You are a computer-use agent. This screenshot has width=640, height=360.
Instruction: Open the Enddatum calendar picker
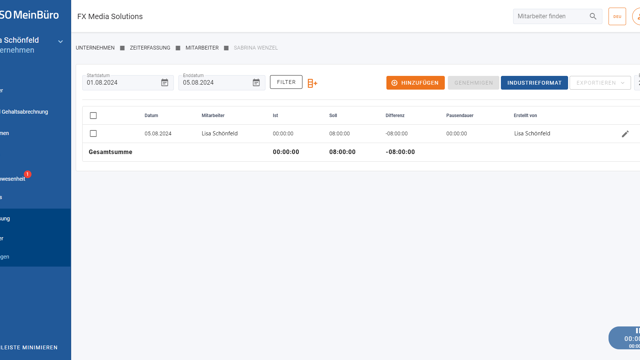256,82
